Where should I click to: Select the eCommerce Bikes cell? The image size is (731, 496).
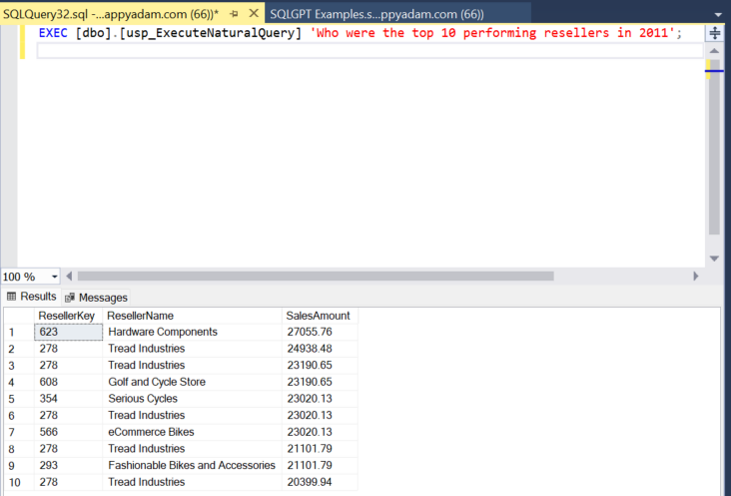point(192,432)
